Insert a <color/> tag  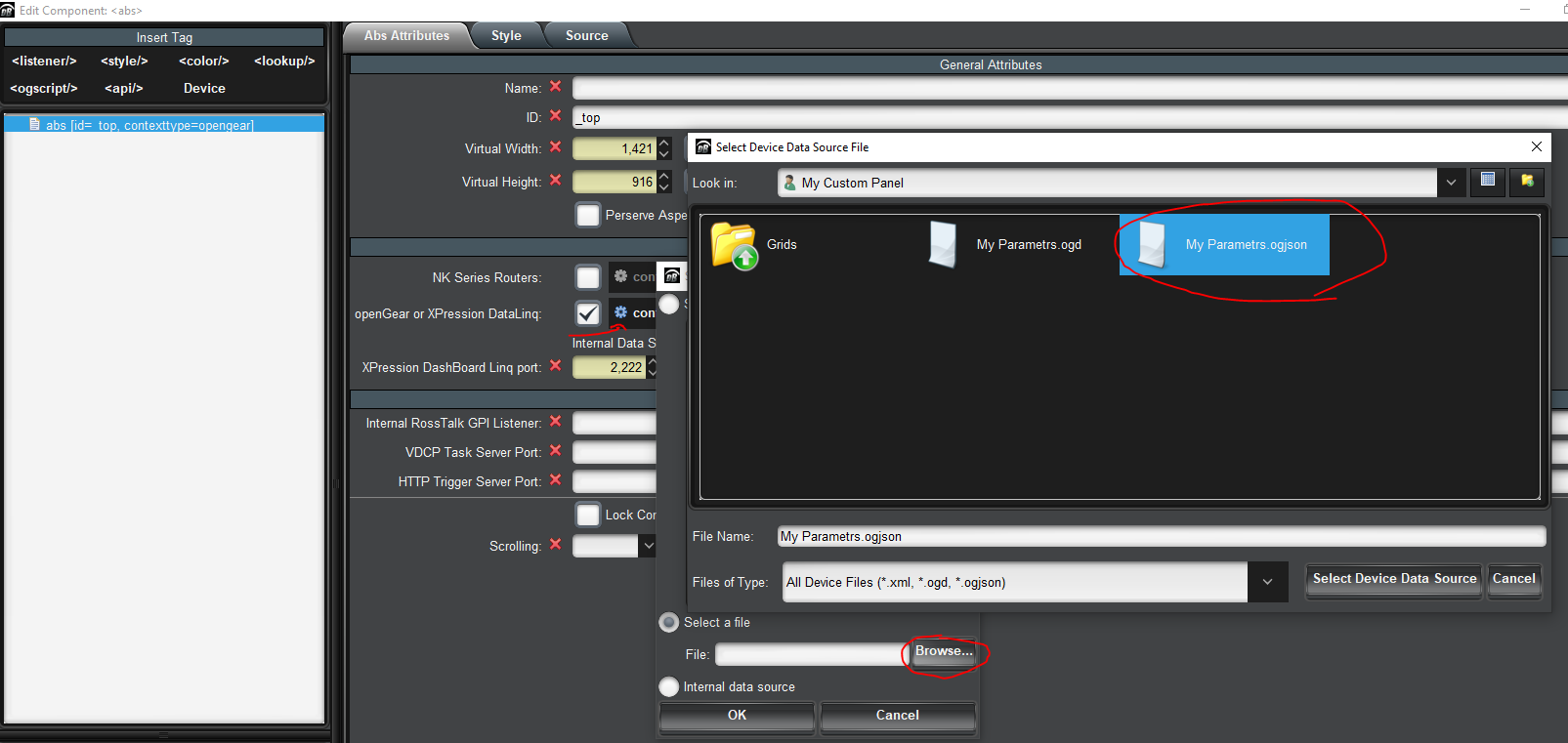tap(204, 61)
